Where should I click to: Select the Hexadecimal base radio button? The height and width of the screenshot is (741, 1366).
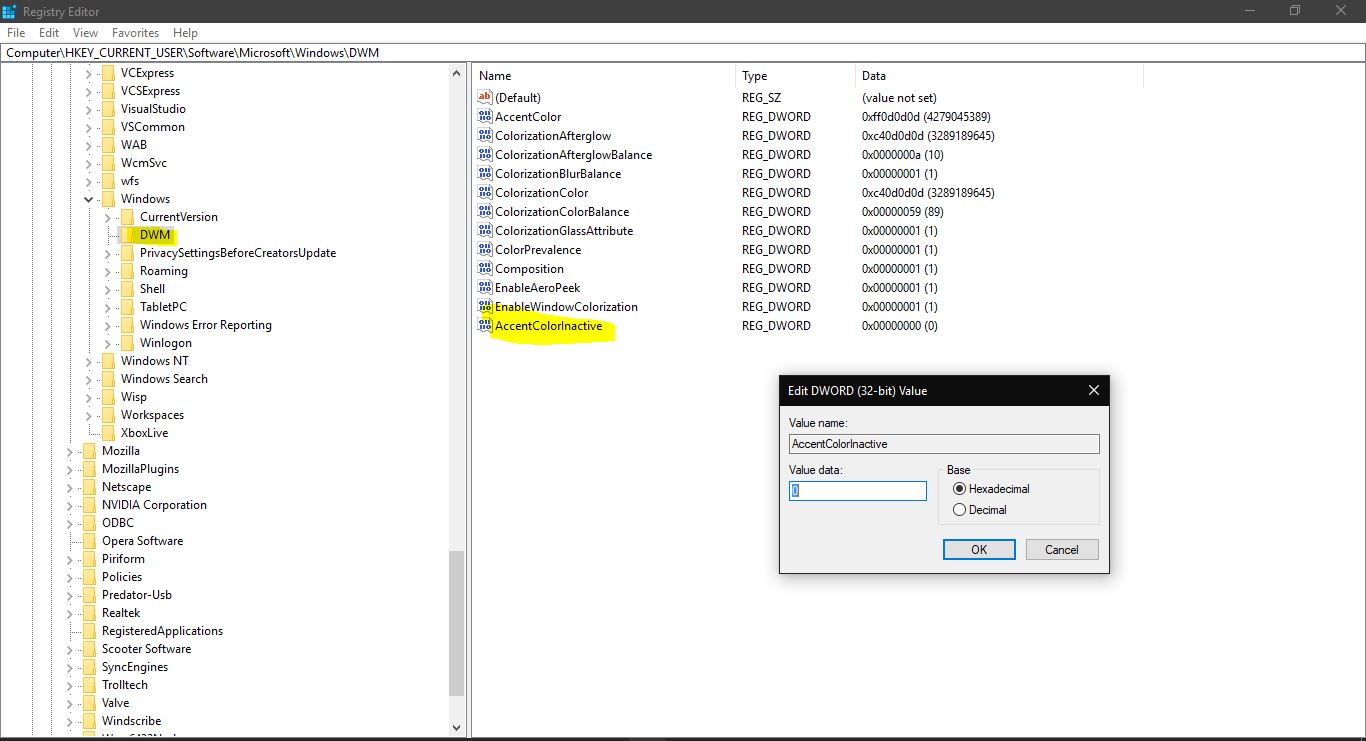click(958, 488)
